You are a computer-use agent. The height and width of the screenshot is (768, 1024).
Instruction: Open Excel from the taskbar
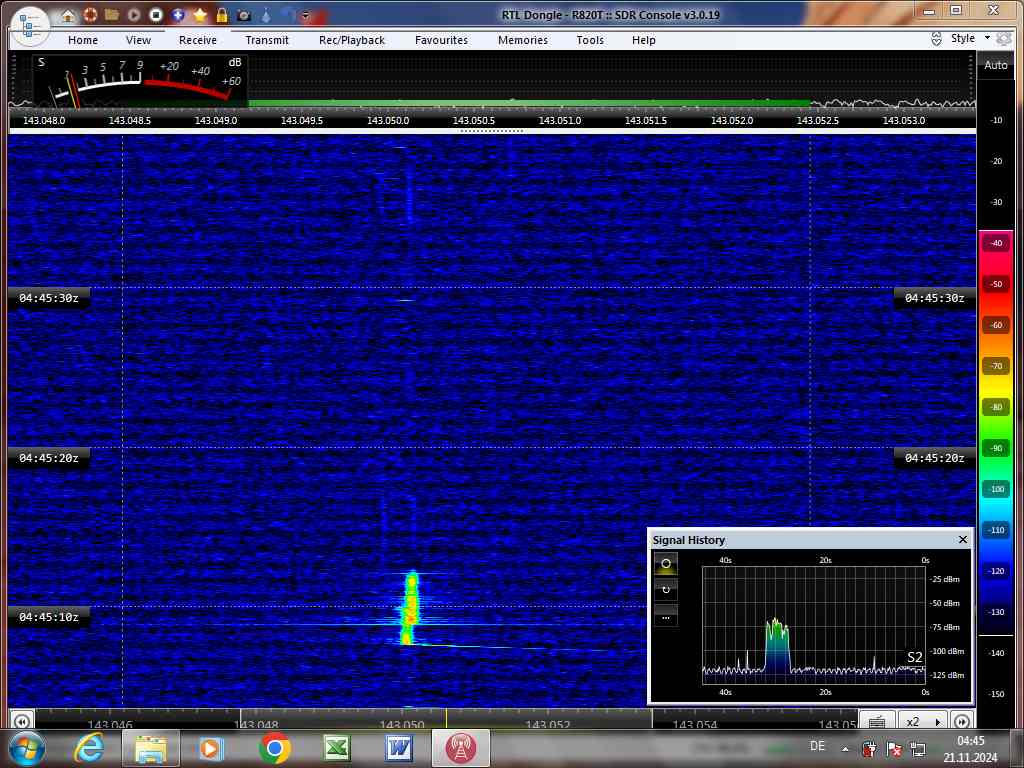337,748
